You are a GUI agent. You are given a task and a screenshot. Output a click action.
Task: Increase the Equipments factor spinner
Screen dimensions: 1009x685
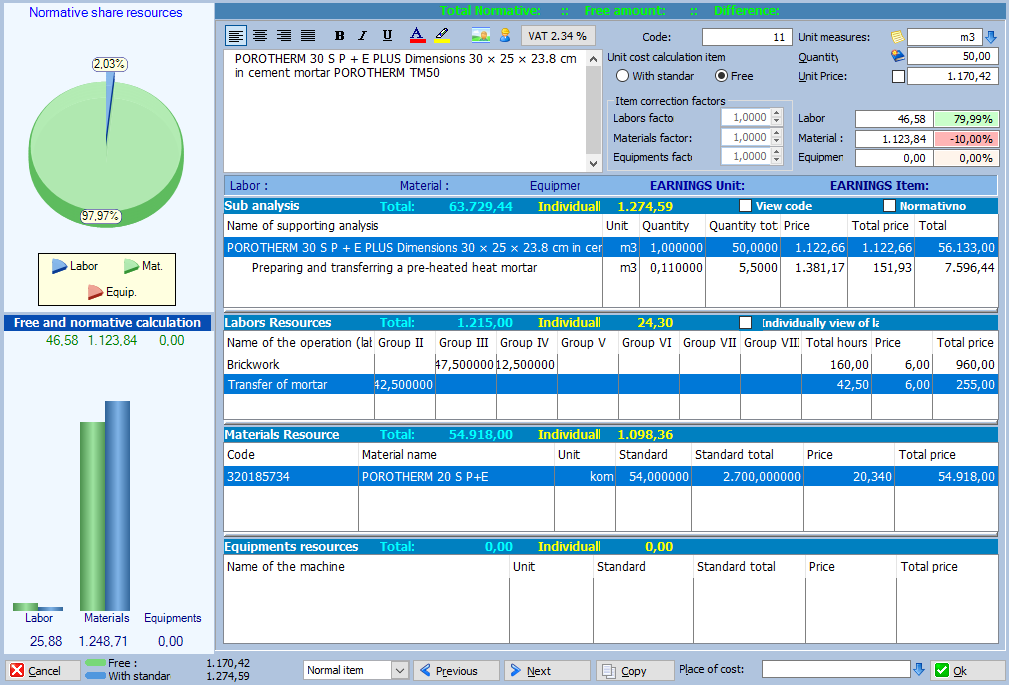[x=777, y=152]
